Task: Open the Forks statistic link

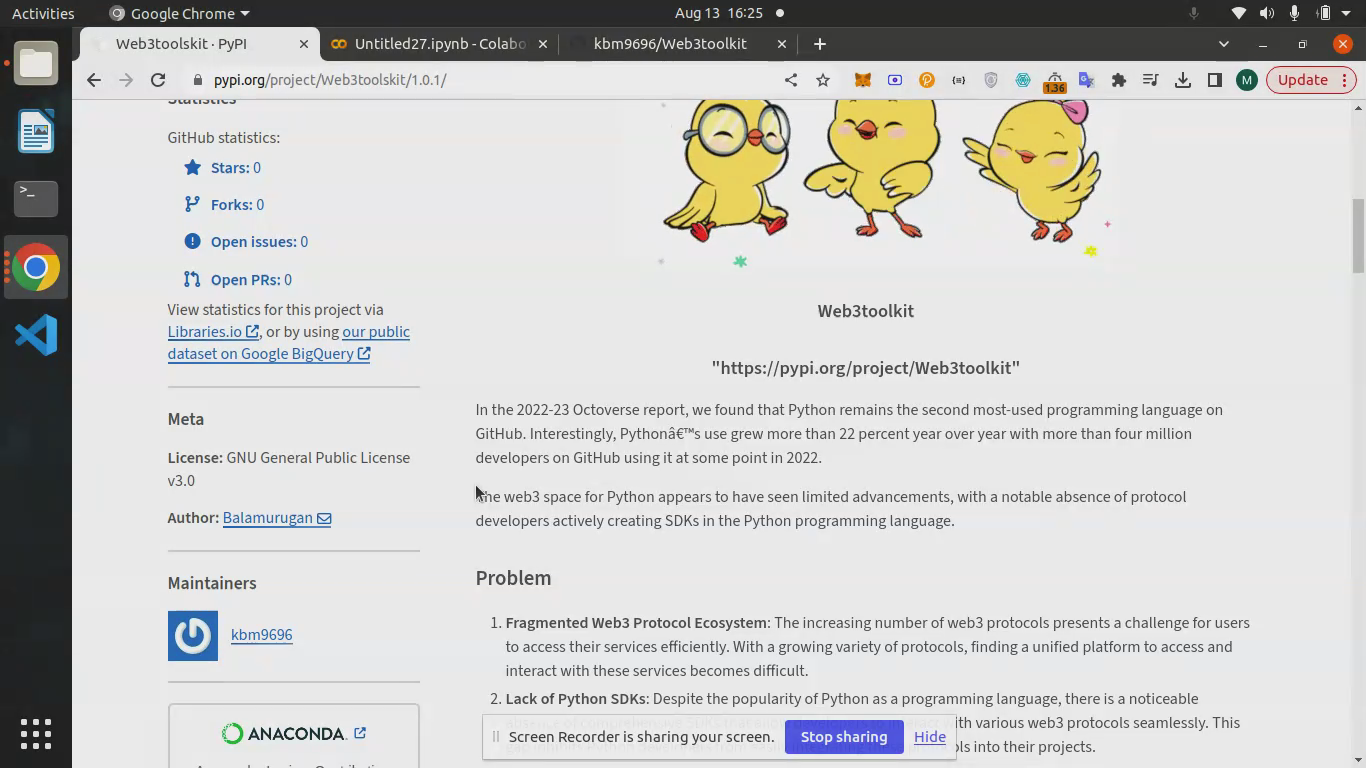Action: click(x=237, y=205)
